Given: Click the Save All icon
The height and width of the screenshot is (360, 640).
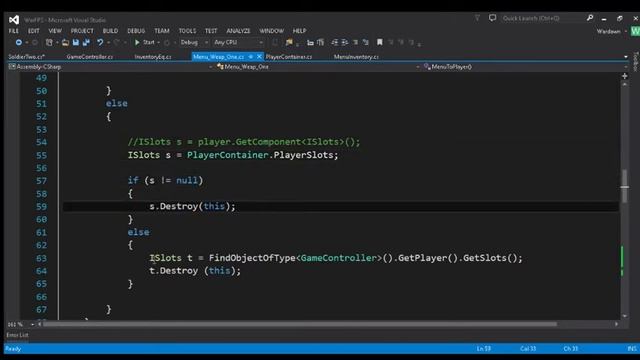Looking at the screenshot, I should tap(86, 42).
